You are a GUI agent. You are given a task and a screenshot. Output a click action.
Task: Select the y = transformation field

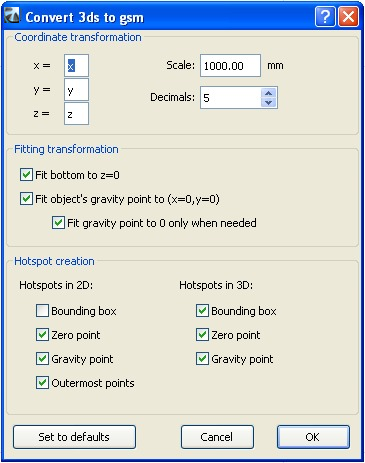(76, 90)
